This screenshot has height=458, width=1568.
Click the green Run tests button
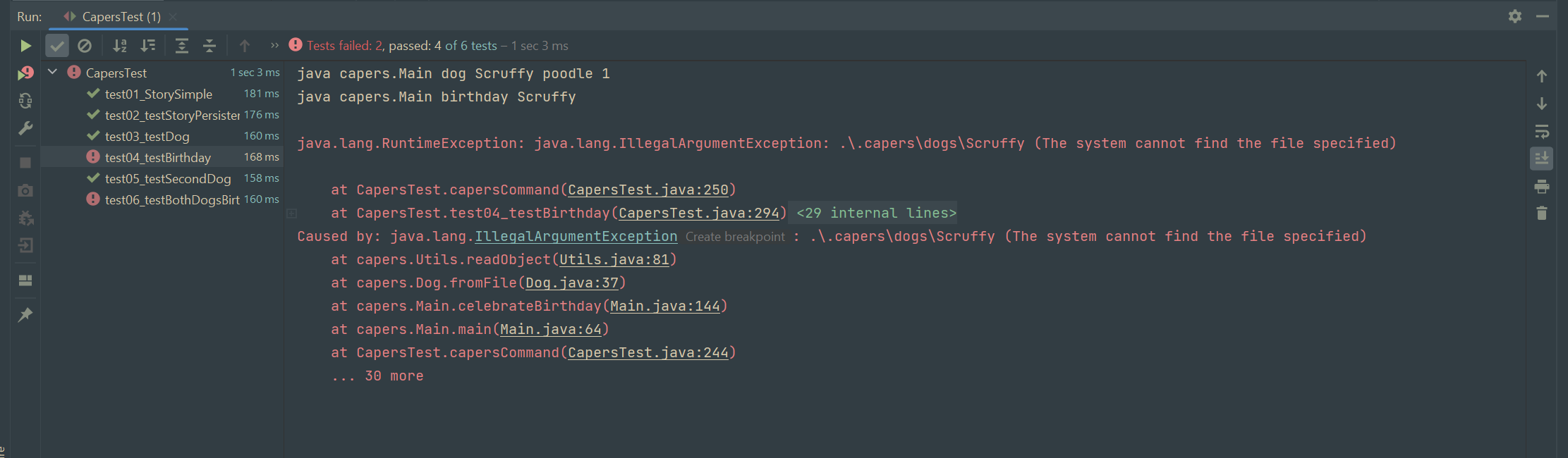coord(25,46)
